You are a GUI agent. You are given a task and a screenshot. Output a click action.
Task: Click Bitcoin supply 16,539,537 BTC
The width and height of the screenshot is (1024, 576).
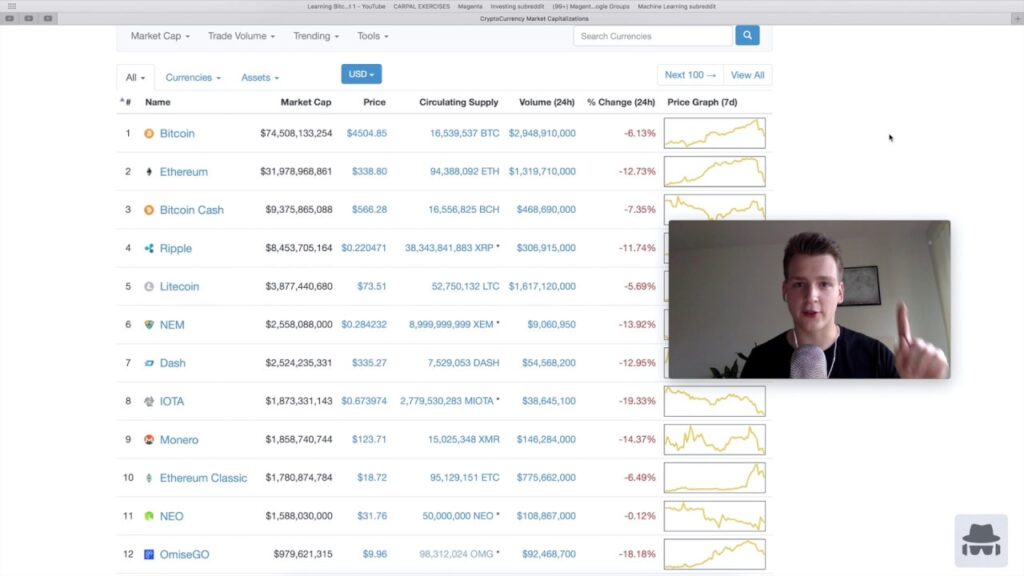[464, 133]
